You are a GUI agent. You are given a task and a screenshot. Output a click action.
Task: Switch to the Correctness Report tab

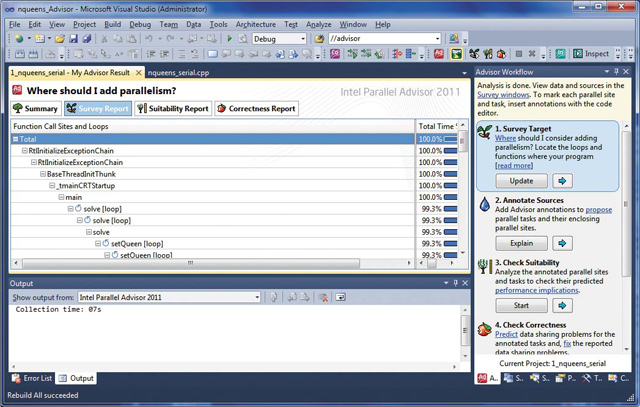coord(257,109)
